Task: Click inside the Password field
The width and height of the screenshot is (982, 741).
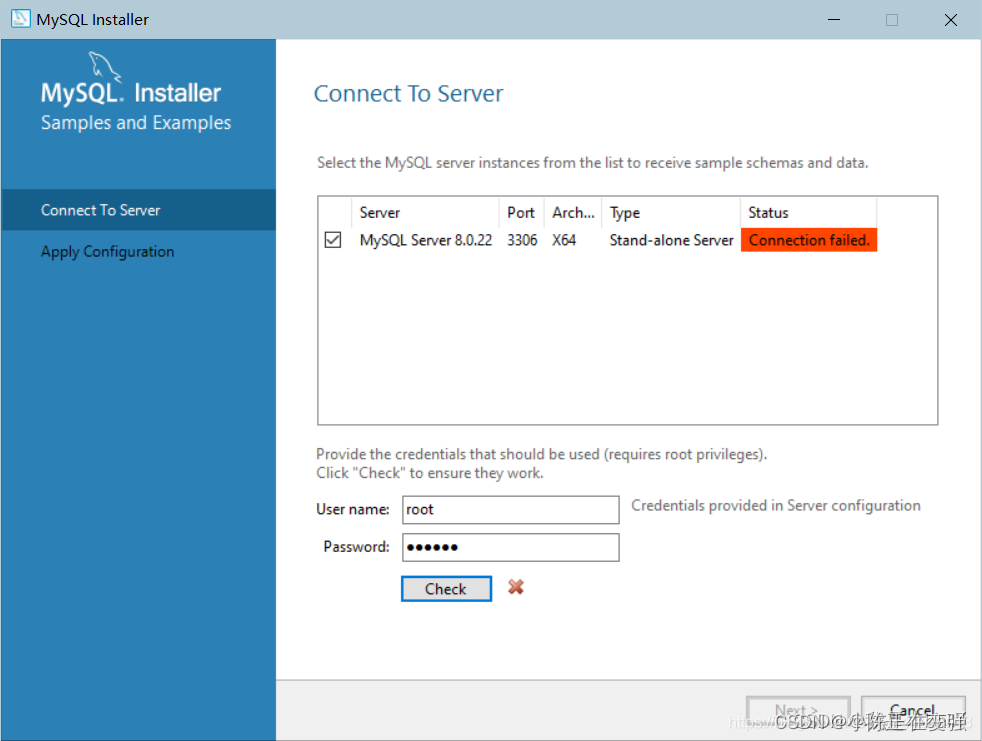Action: (x=510, y=547)
